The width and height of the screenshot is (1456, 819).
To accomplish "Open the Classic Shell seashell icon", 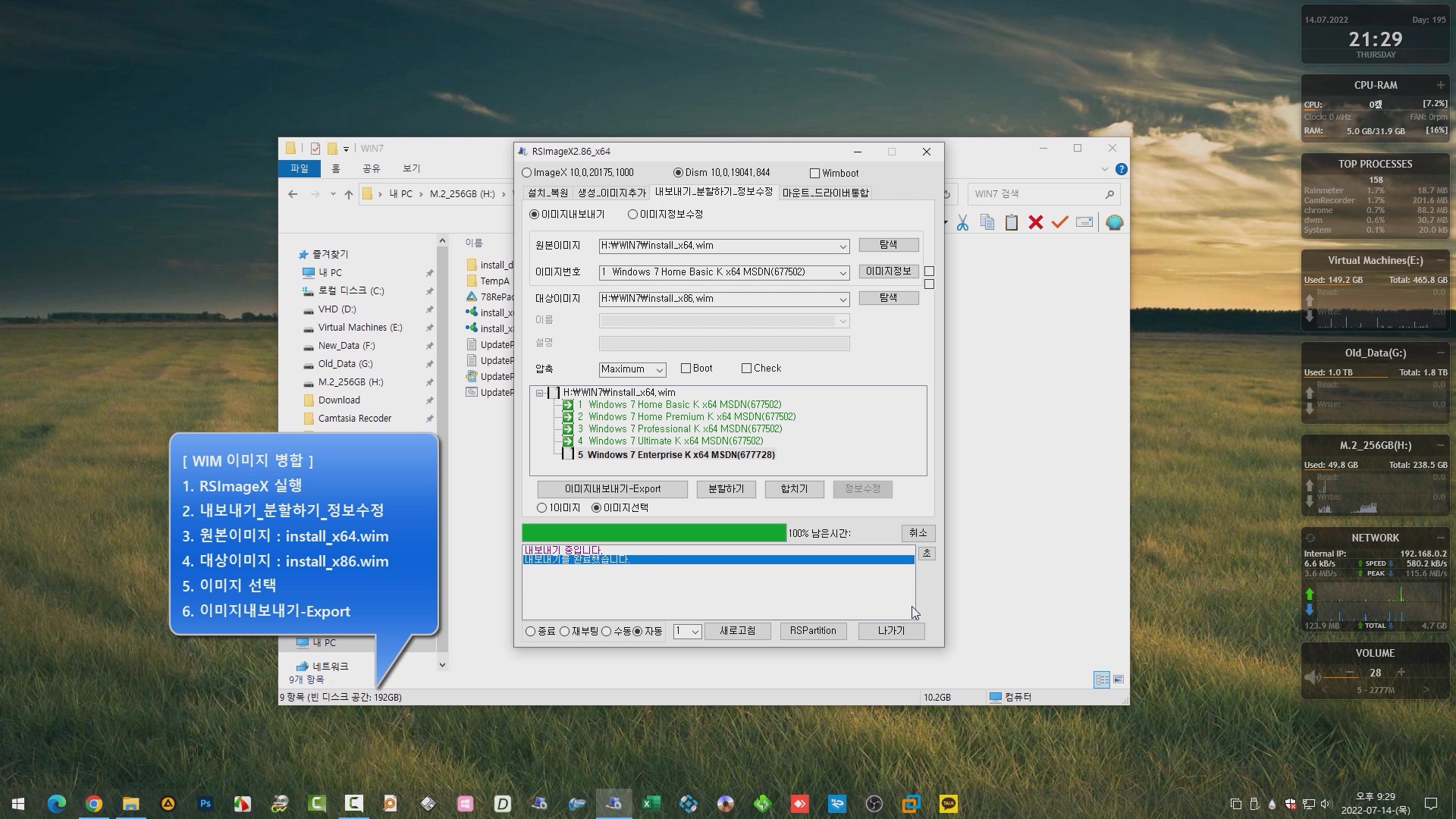I will point(1114,222).
